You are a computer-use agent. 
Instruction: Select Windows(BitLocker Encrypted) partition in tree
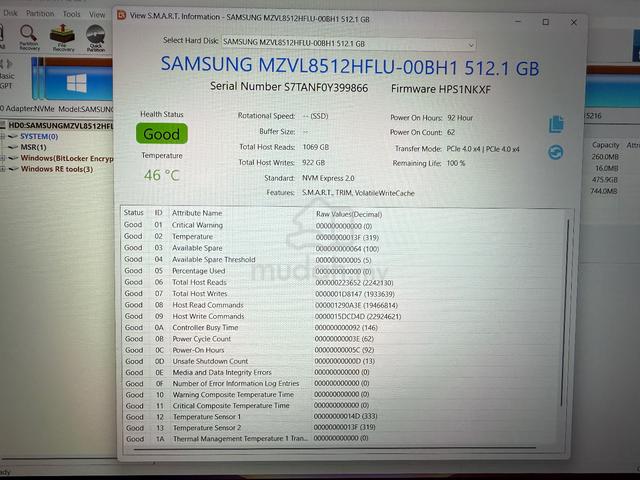pyautogui.click(x=67, y=158)
